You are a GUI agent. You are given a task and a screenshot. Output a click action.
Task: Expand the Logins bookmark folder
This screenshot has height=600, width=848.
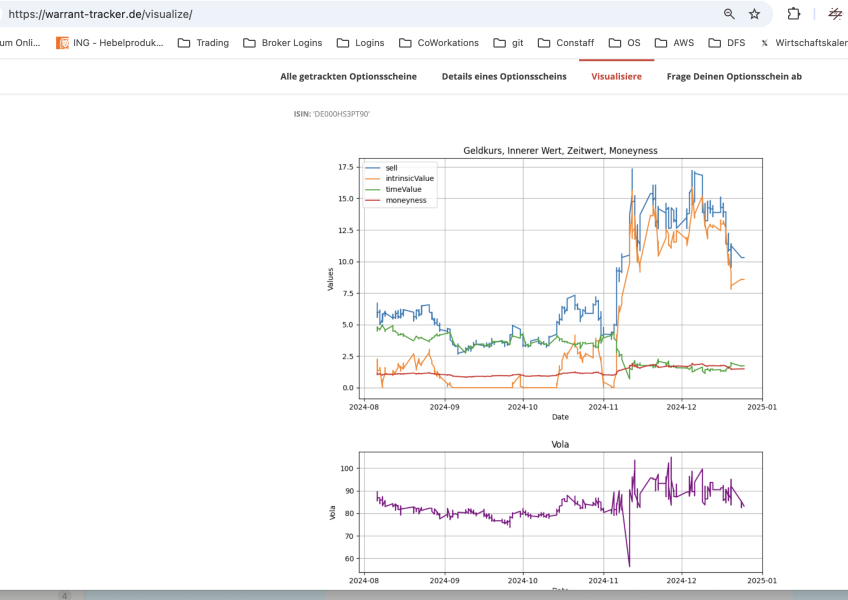pos(360,43)
